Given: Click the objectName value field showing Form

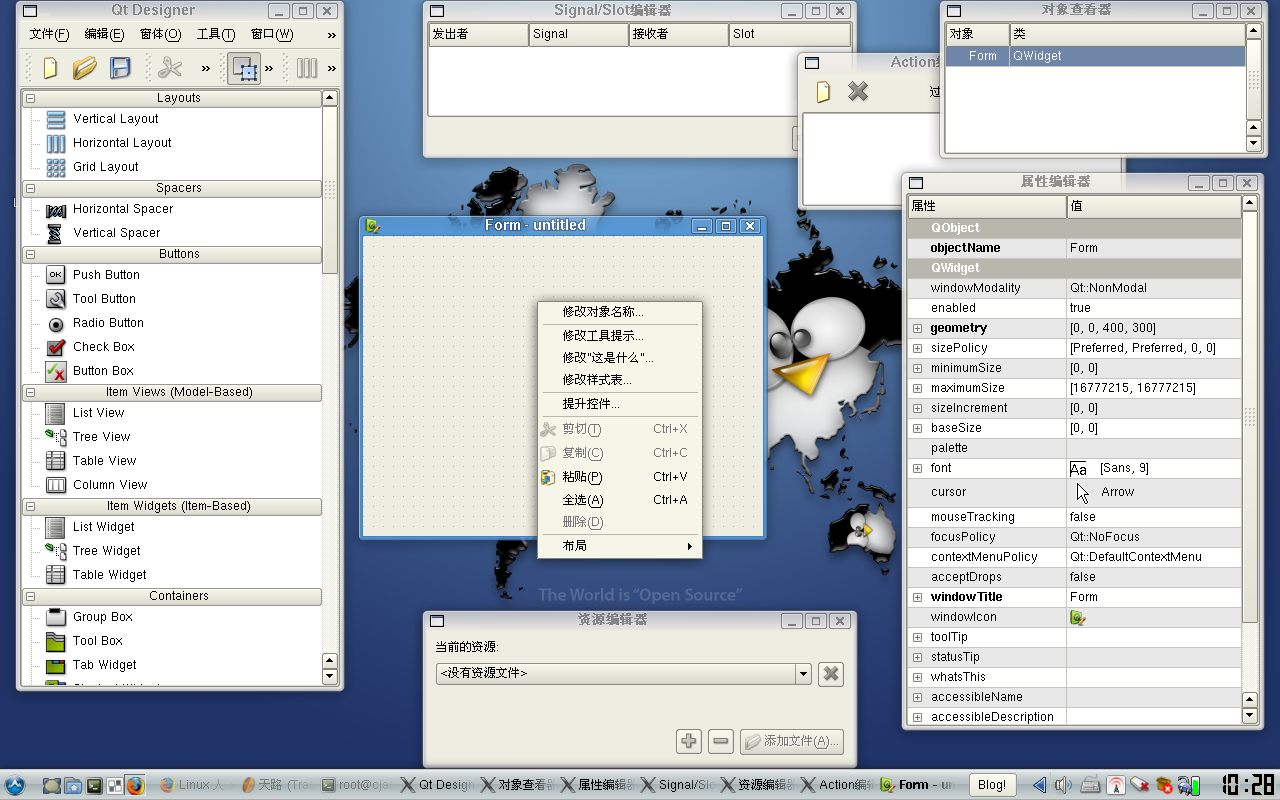Looking at the screenshot, I should [1153, 248].
